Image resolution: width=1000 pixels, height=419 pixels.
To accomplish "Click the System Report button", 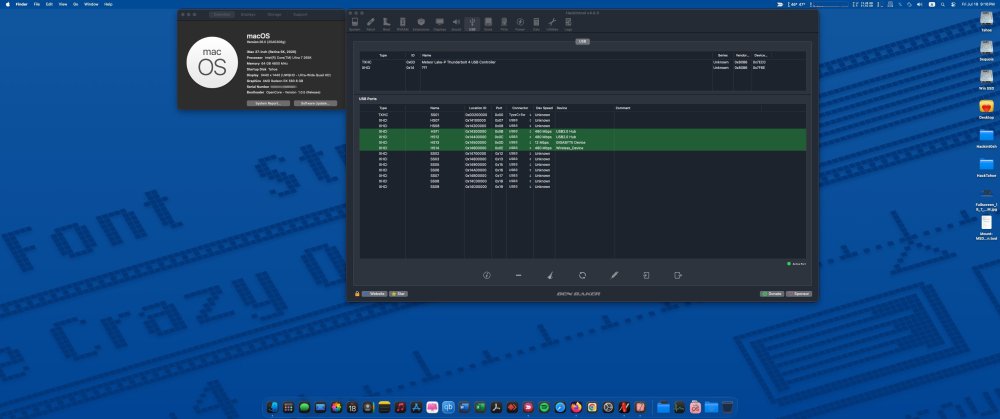I will pos(268,103).
